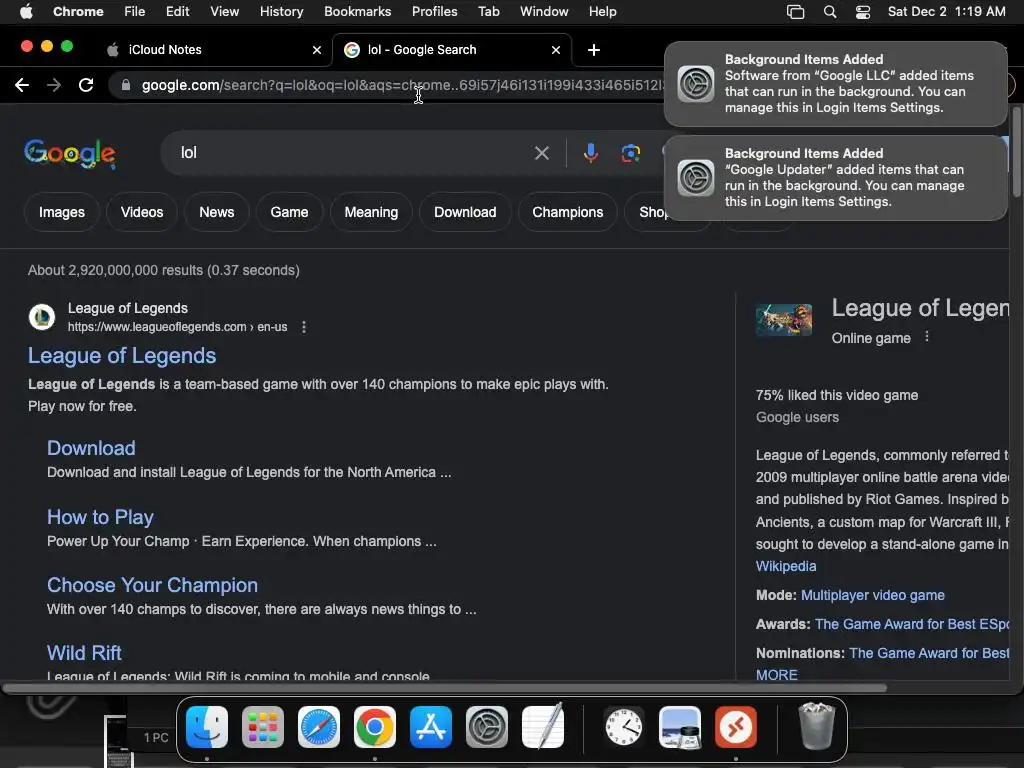This screenshot has width=1024, height=768.
Task: Open the Window menu
Action: click(x=544, y=12)
